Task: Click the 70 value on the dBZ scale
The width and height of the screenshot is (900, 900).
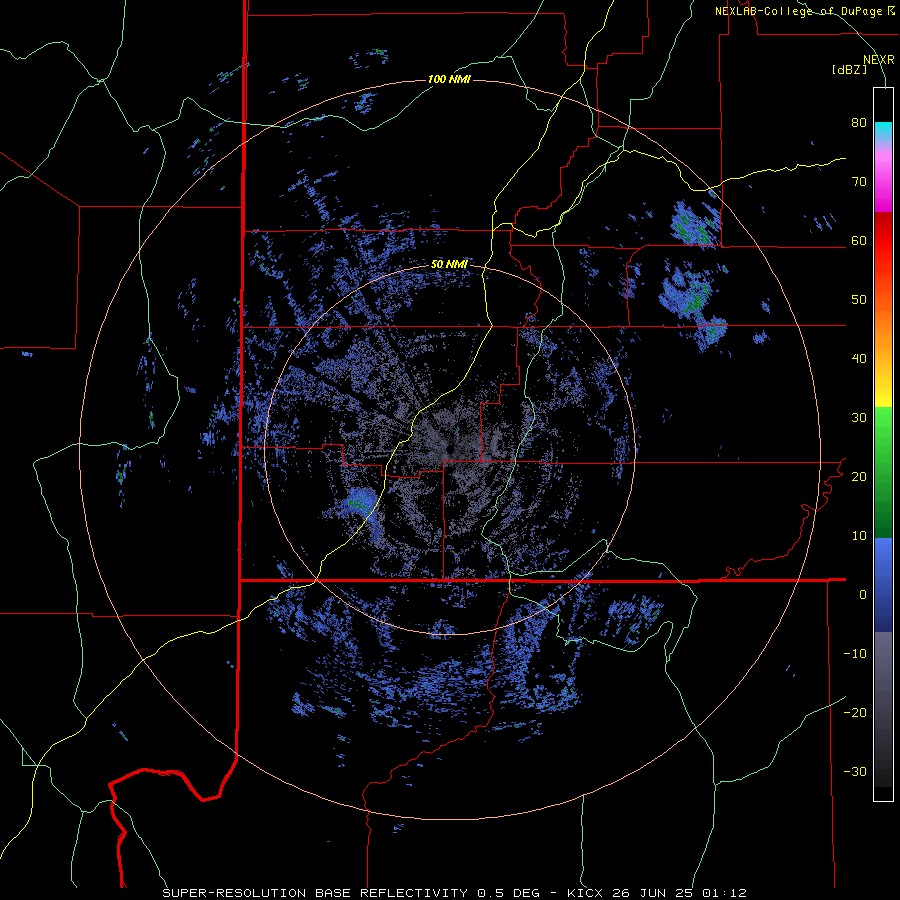Action: [x=859, y=182]
